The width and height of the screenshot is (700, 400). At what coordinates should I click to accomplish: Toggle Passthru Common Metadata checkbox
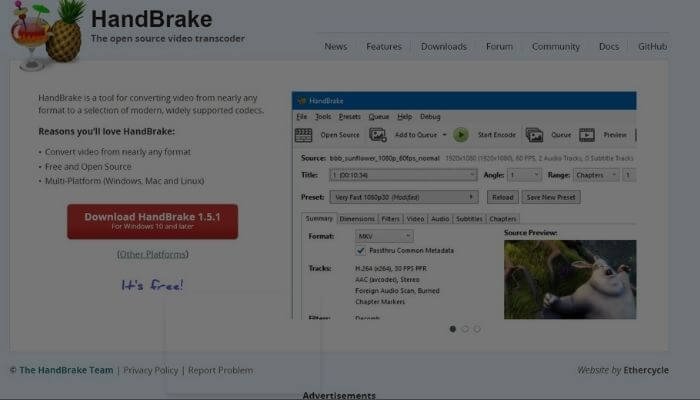(x=361, y=250)
